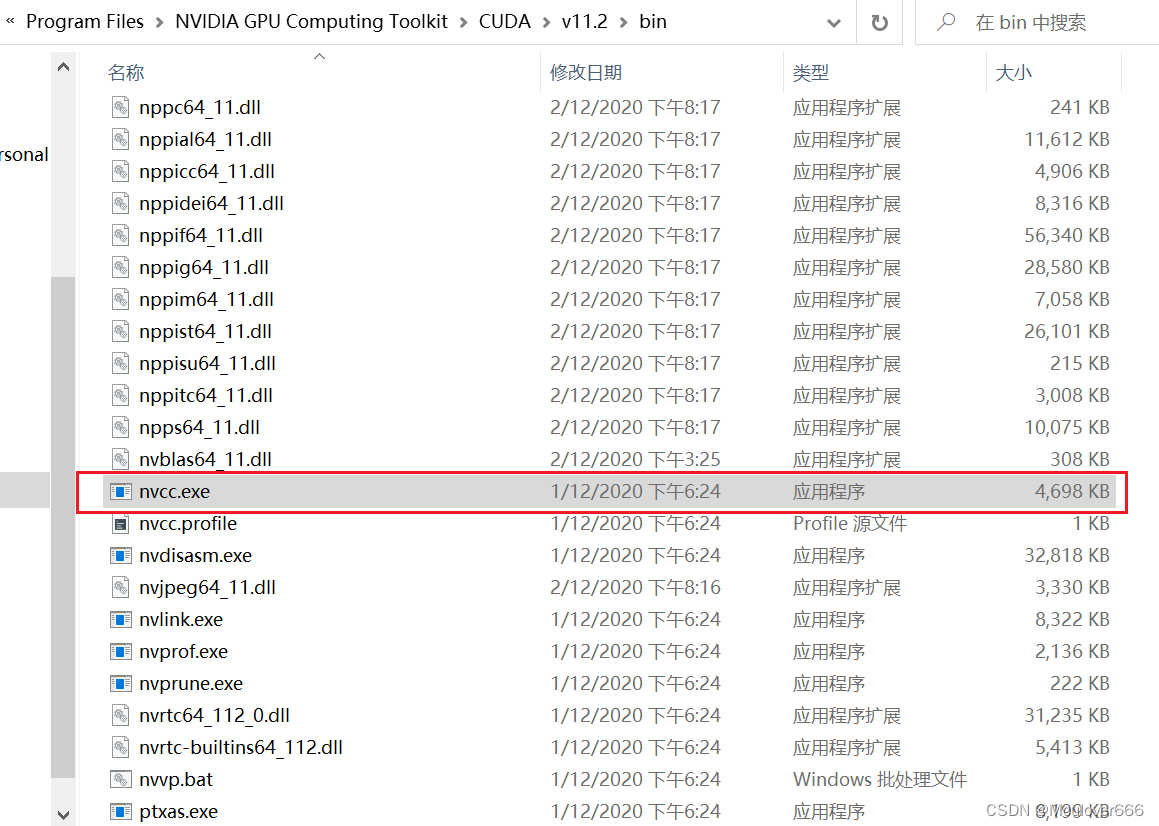Click the nppig64_11.dll file icon
Screen dimensions: 1159x826
tap(120, 268)
